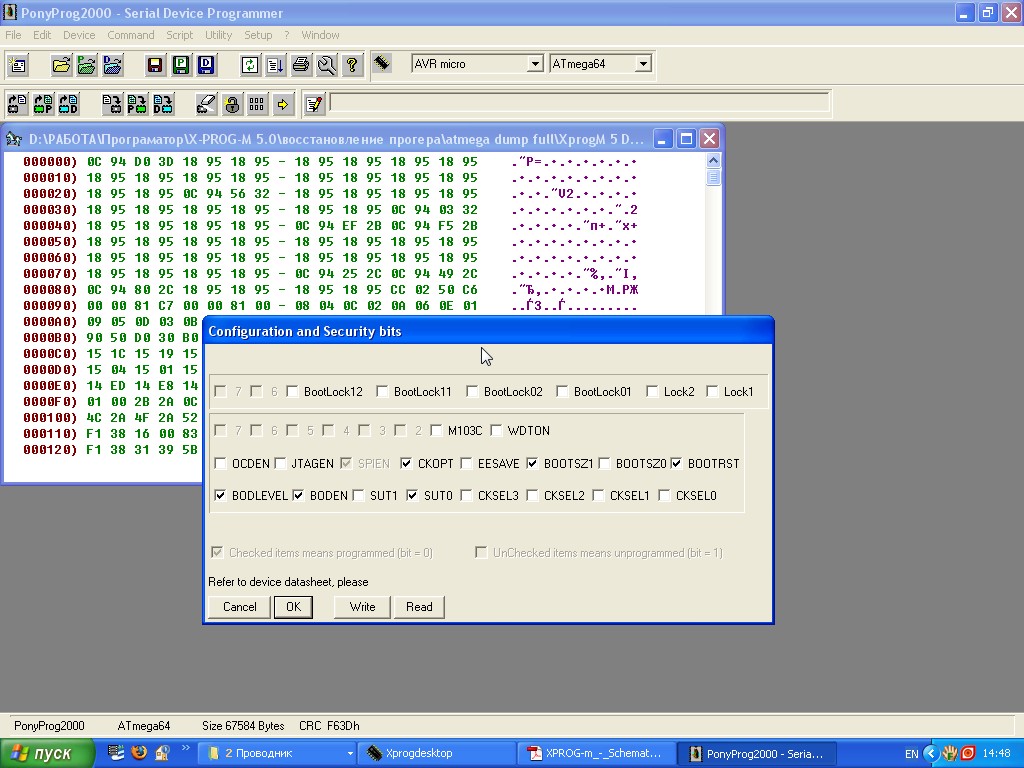This screenshot has width=1024, height=768.
Task: Toggle the BootLock12 checkbox
Action: click(293, 391)
